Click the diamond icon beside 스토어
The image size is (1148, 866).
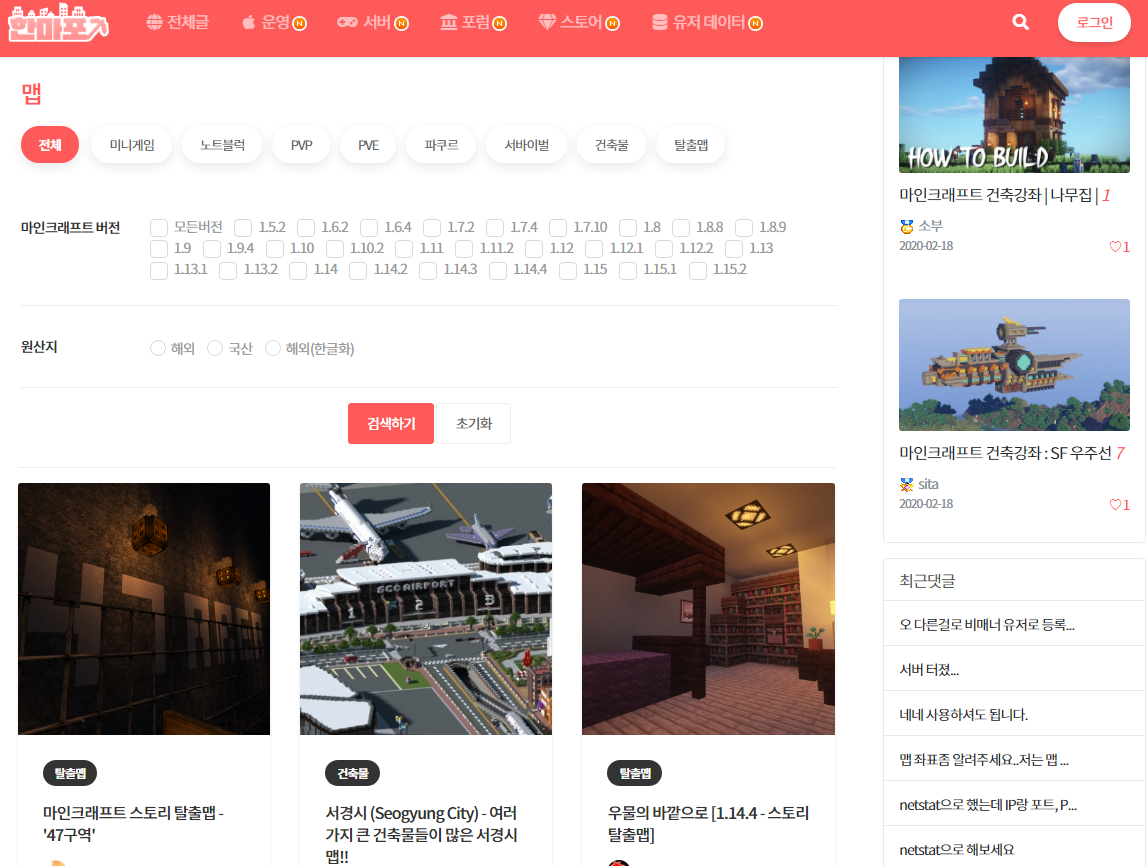[x=547, y=23]
